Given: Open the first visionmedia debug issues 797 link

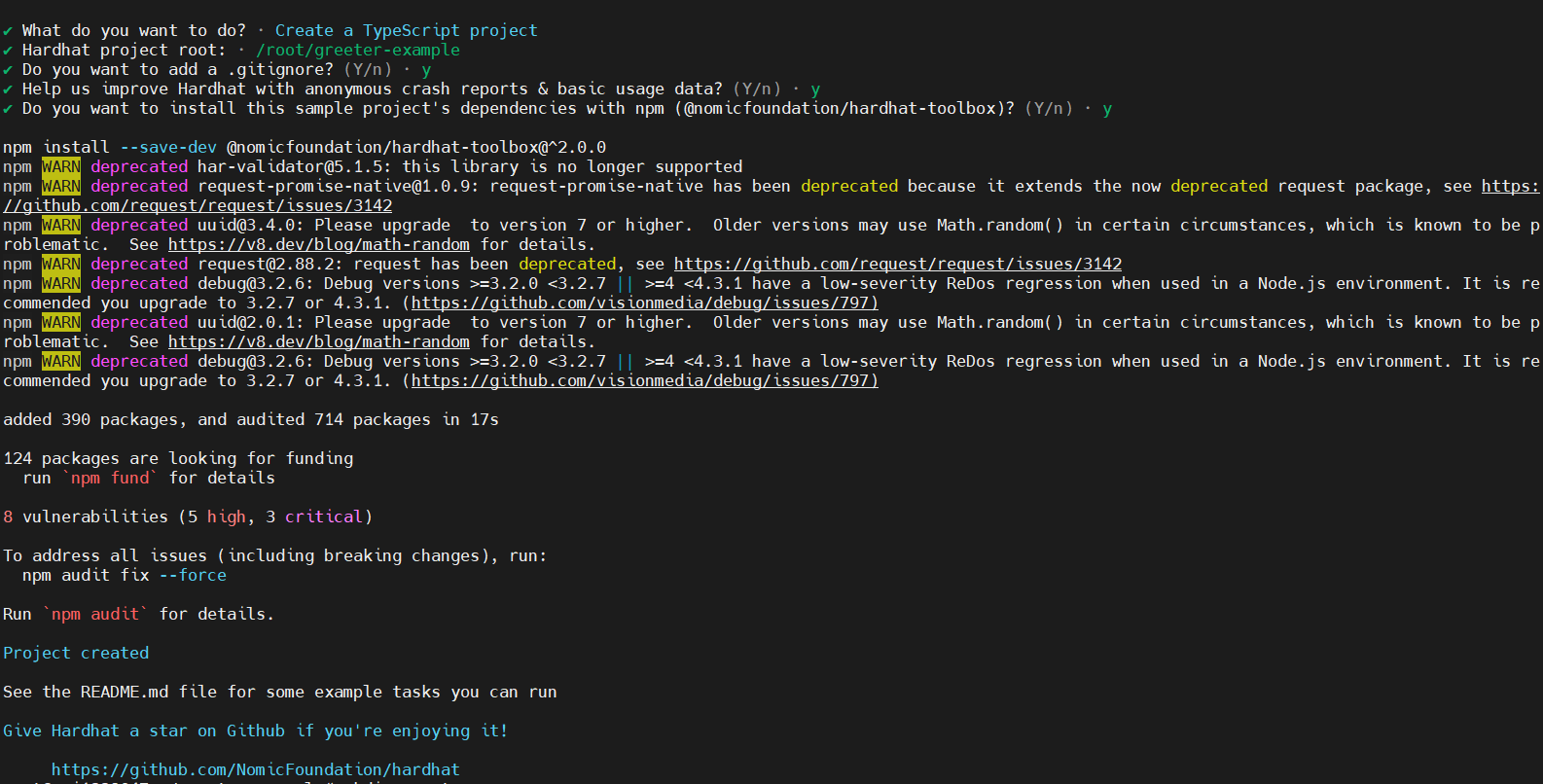Looking at the screenshot, I should [645, 303].
